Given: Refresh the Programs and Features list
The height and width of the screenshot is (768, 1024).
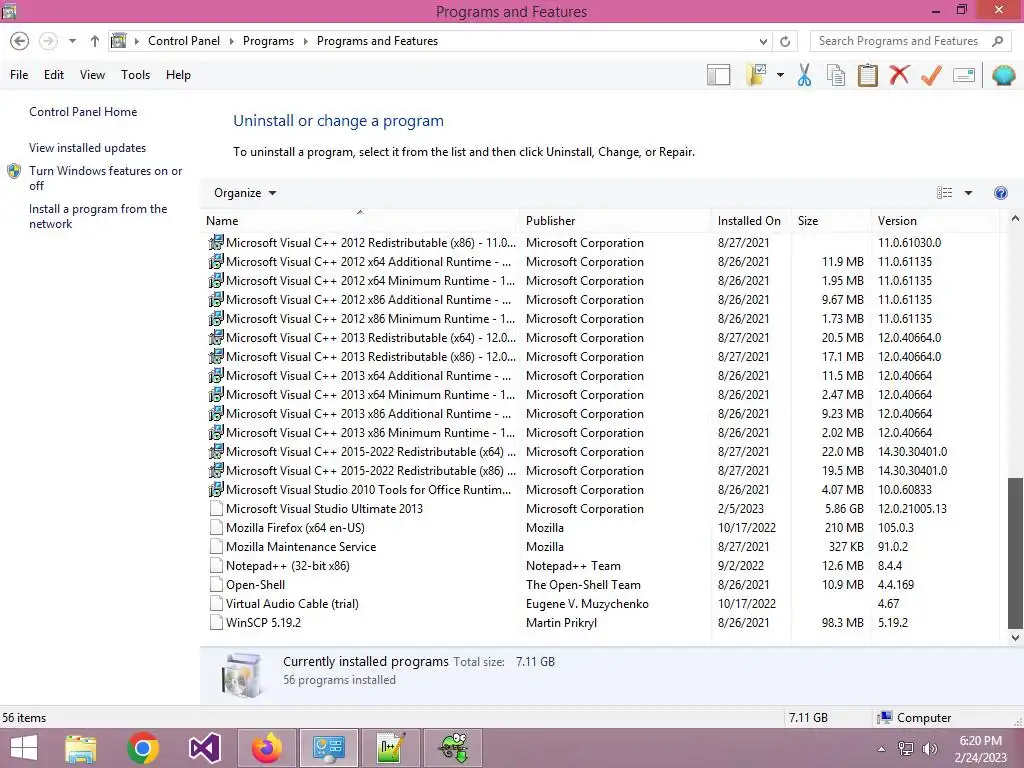Looking at the screenshot, I should [785, 41].
